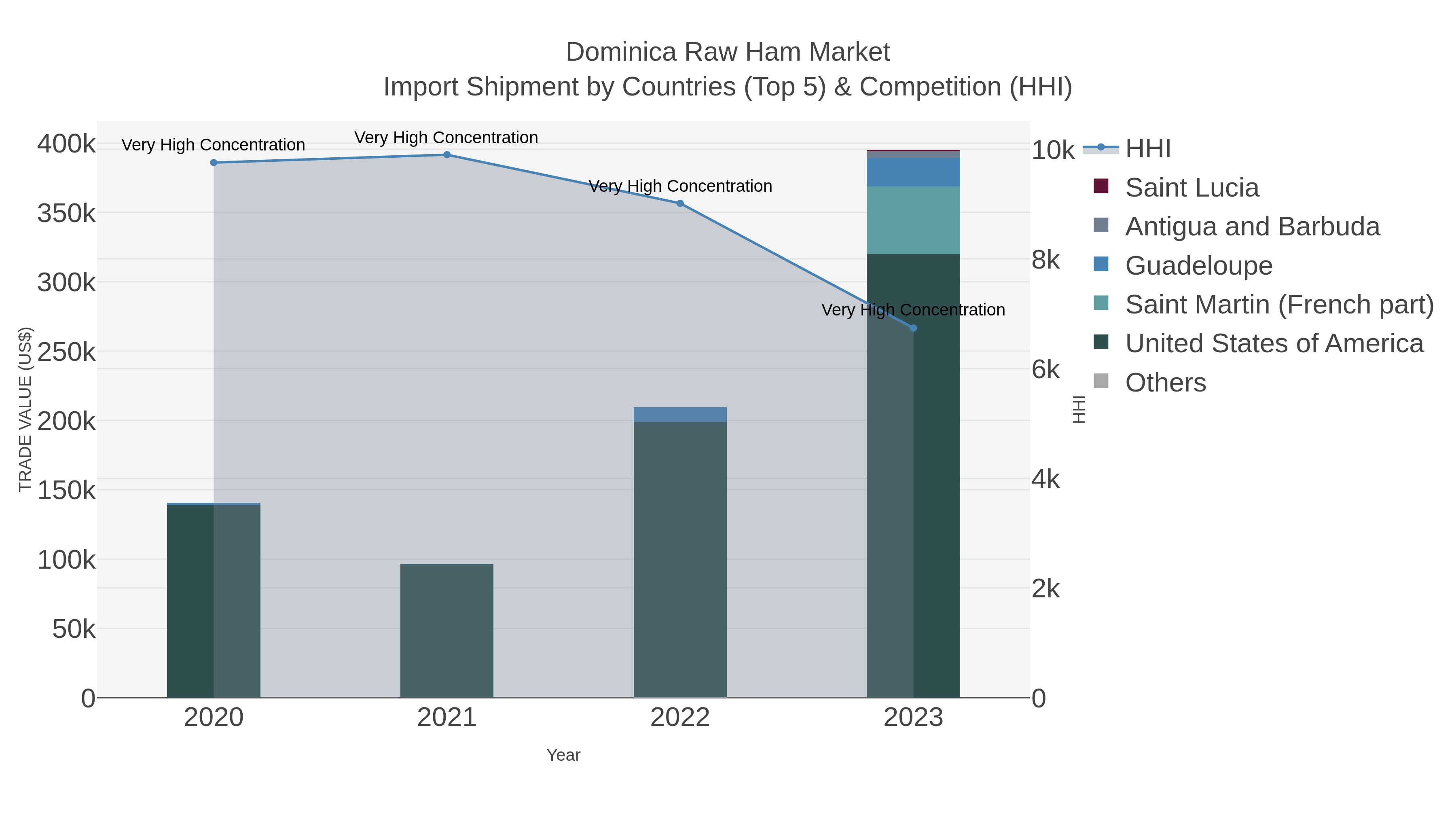The height and width of the screenshot is (819, 1456).
Task: Click the Antigua and Barbuda legend swatch
Action: tap(1101, 225)
